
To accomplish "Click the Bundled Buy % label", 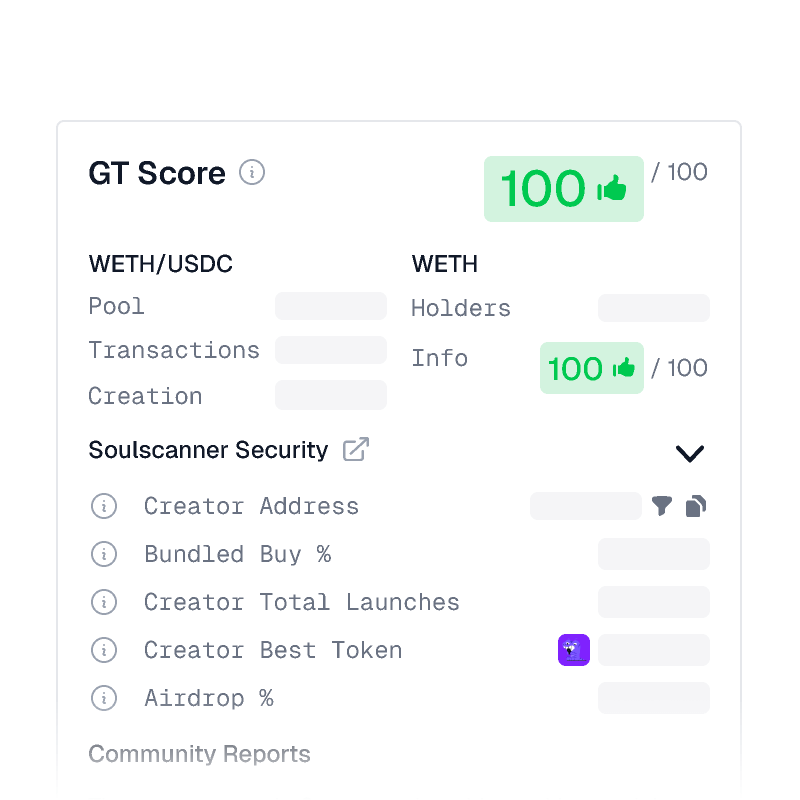I will pyautogui.click(x=238, y=554).
